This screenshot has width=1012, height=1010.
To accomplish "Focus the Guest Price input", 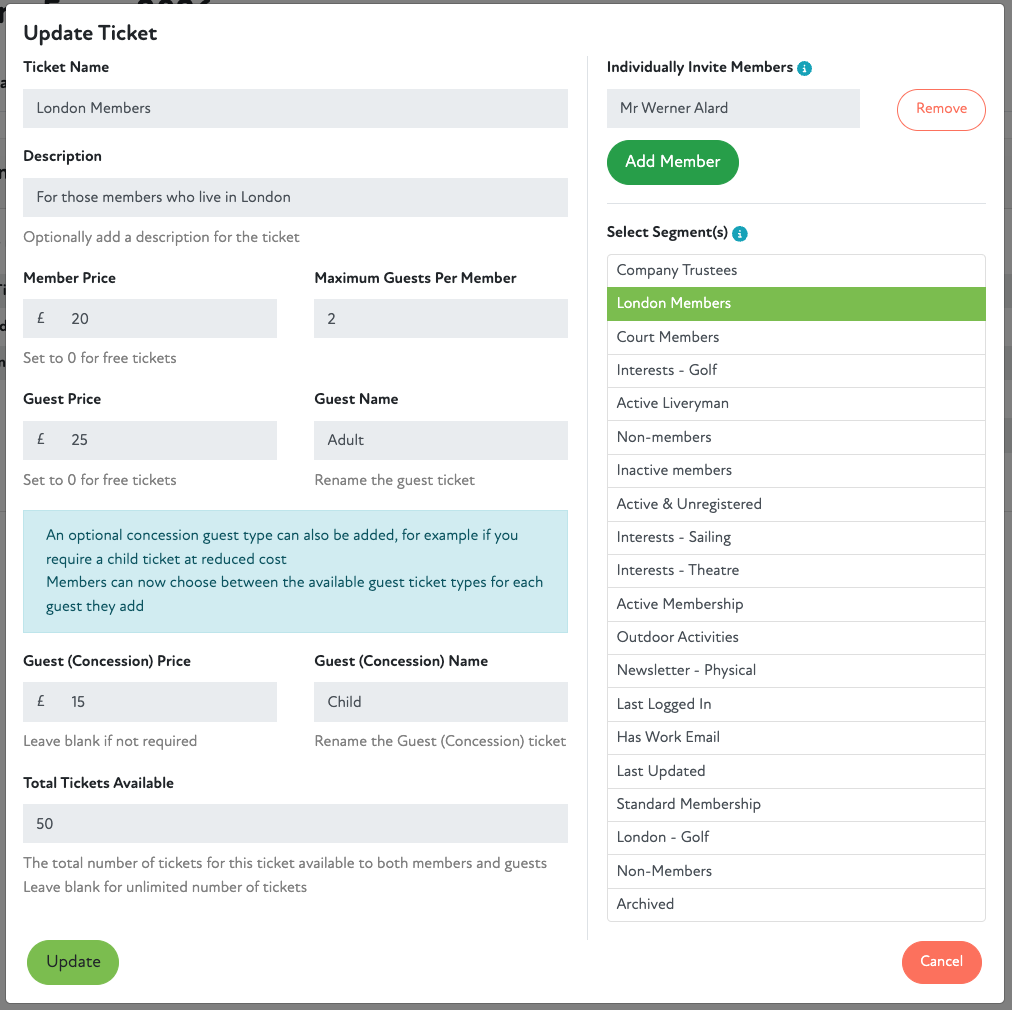I will click(x=165, y=440).
